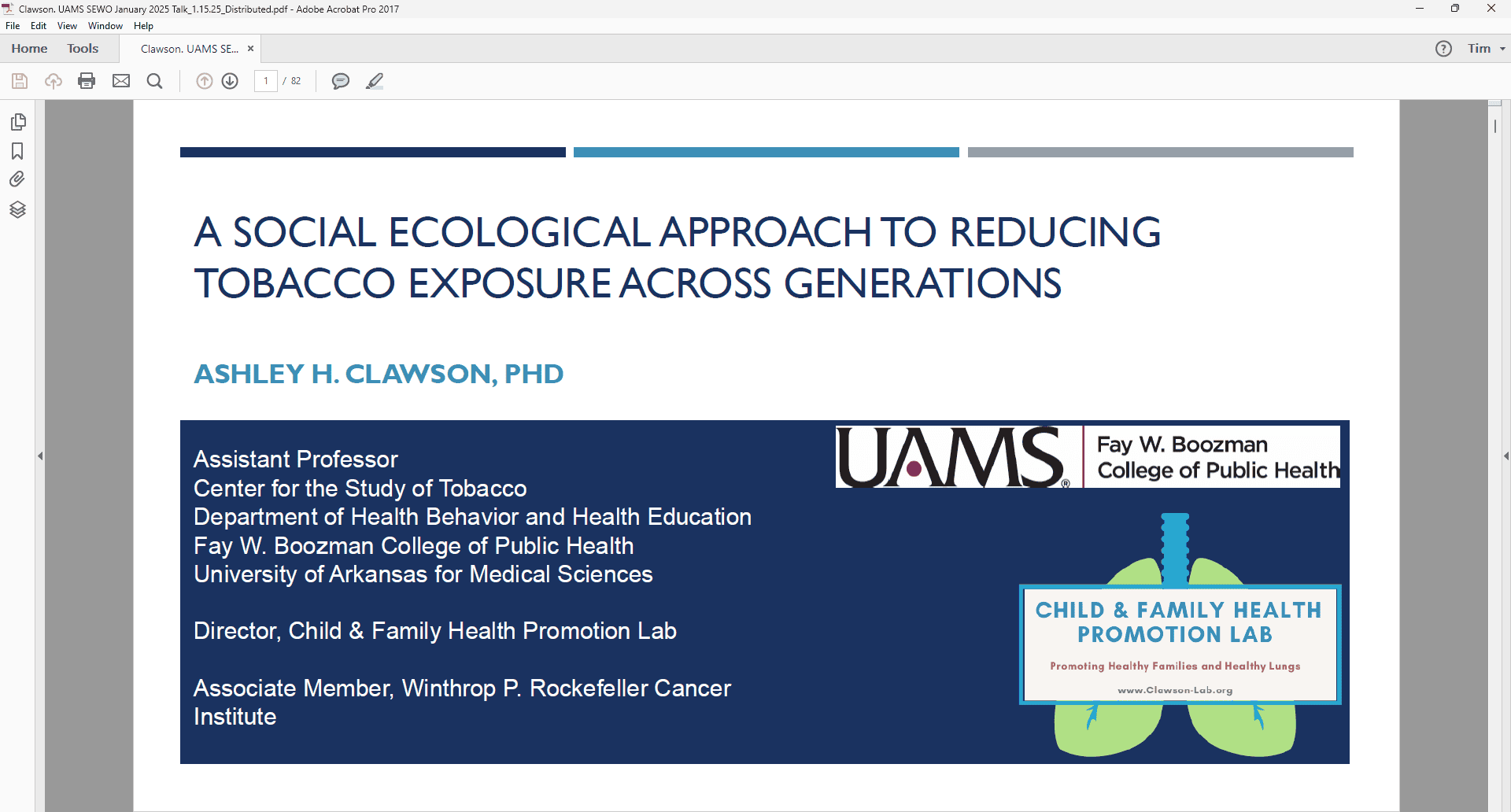Screen dimensions: 1511x812
Task: Close the Clawson UAMS document tab
Action: click(x=251, y=49)
